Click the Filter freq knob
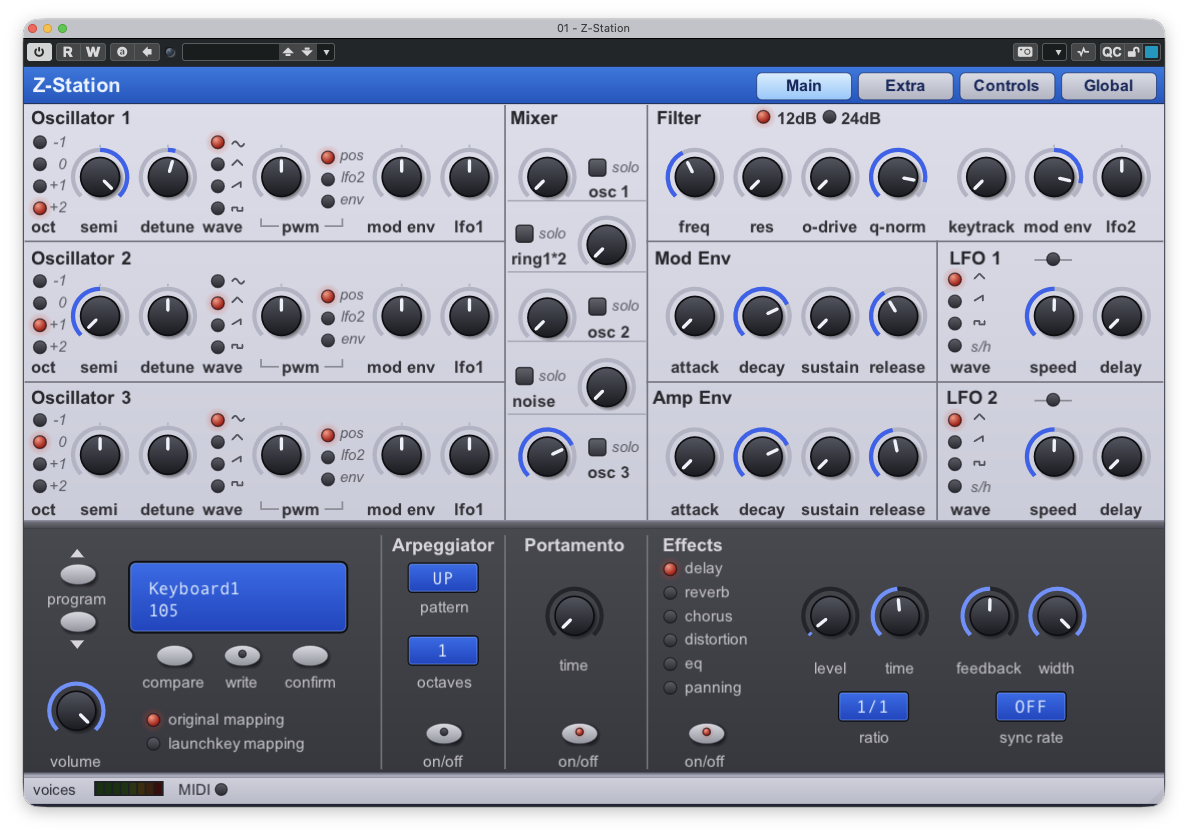 [693, 176]
